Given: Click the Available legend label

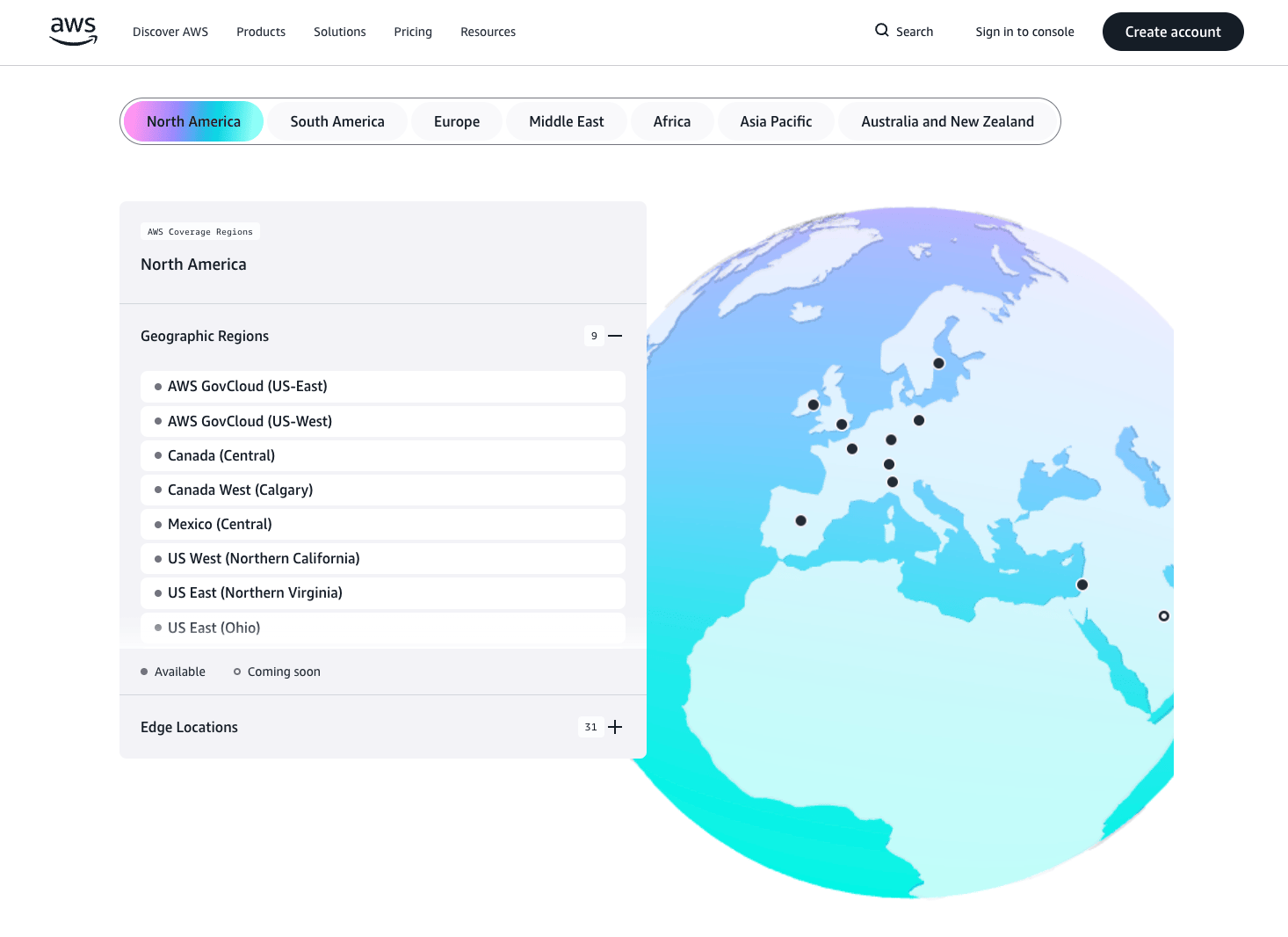Looking at the screenshot, I should coord(180,672).
